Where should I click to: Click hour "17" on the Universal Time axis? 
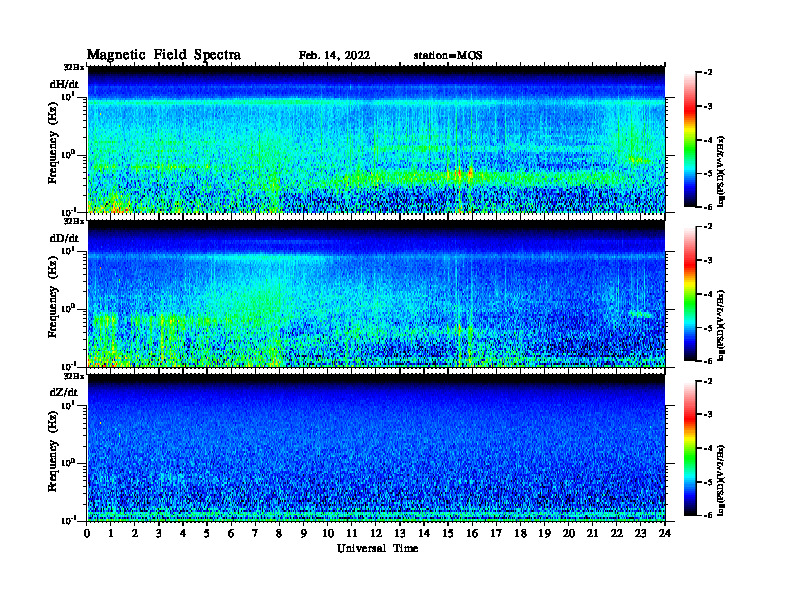pos(496,534)
